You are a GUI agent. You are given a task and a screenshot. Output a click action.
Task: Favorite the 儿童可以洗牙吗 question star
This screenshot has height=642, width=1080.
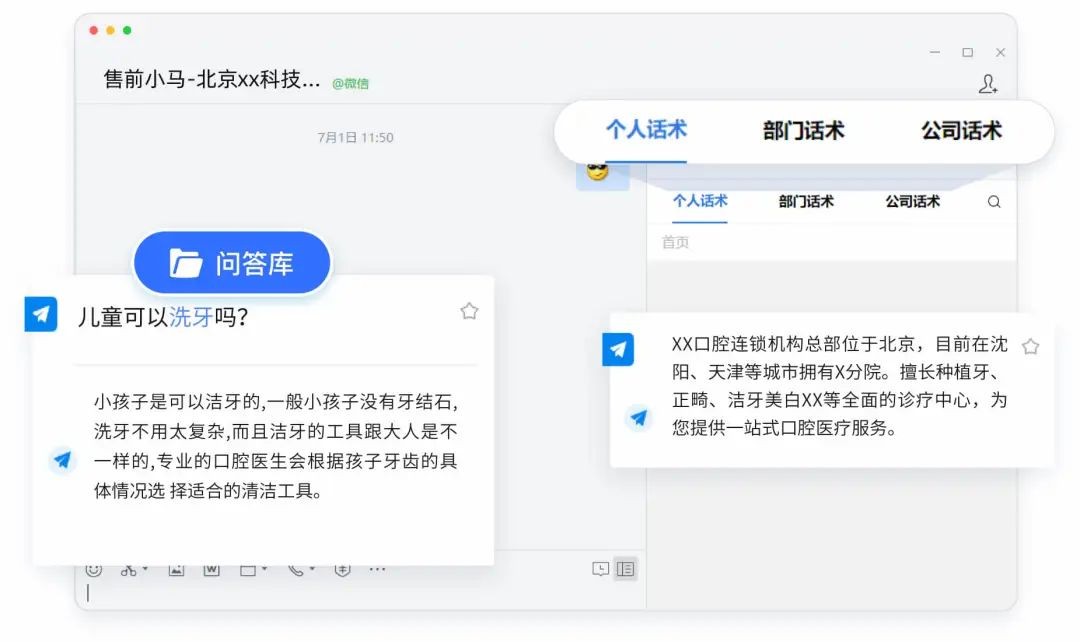pos(469,311)
